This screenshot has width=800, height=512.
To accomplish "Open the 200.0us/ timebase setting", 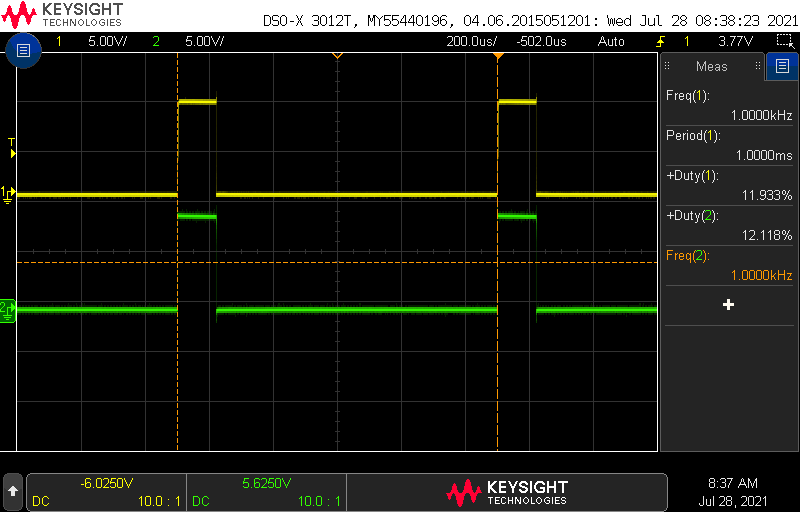I will point(477,41).
